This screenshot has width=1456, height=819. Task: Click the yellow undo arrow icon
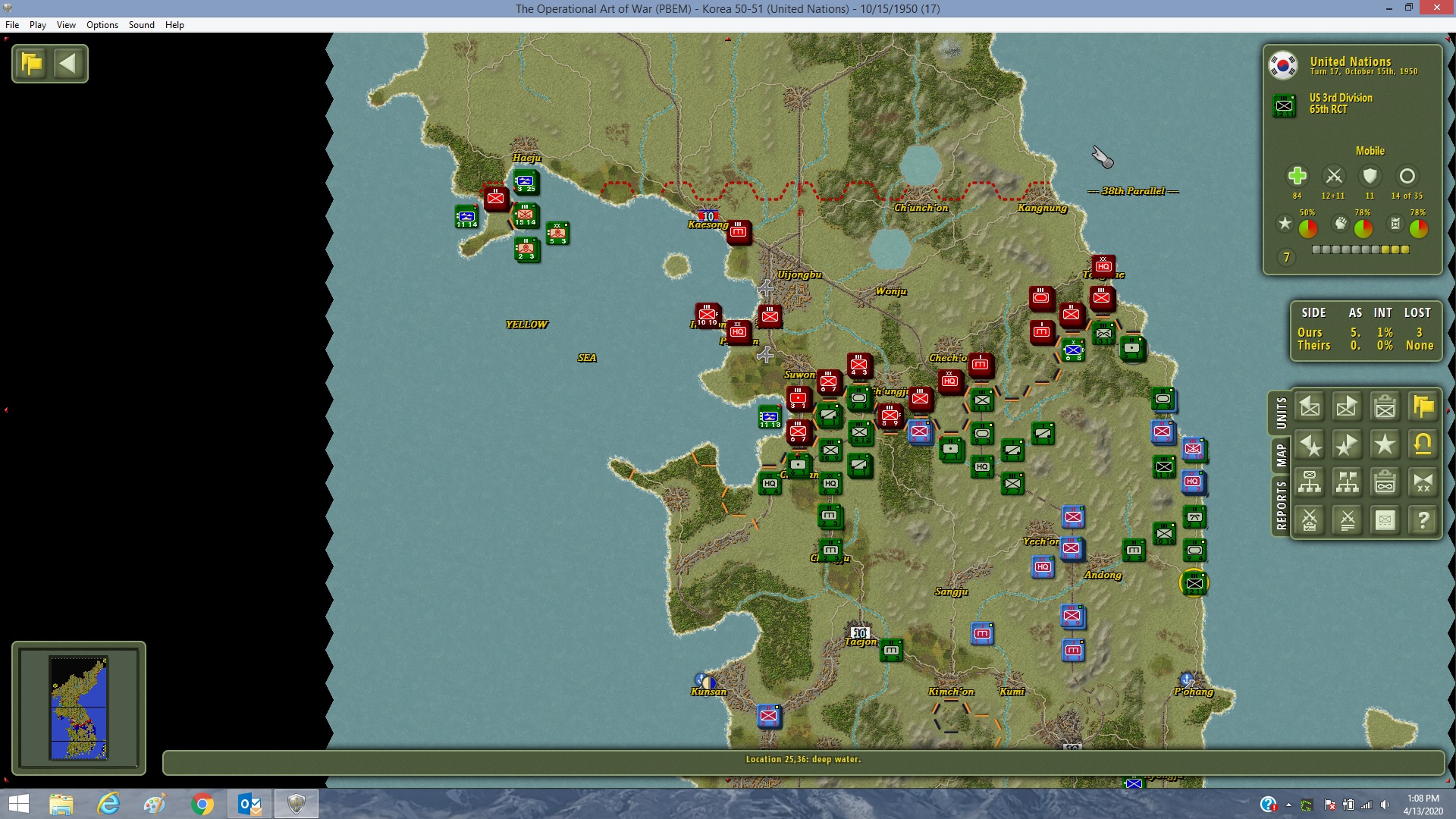point(1423,444)
